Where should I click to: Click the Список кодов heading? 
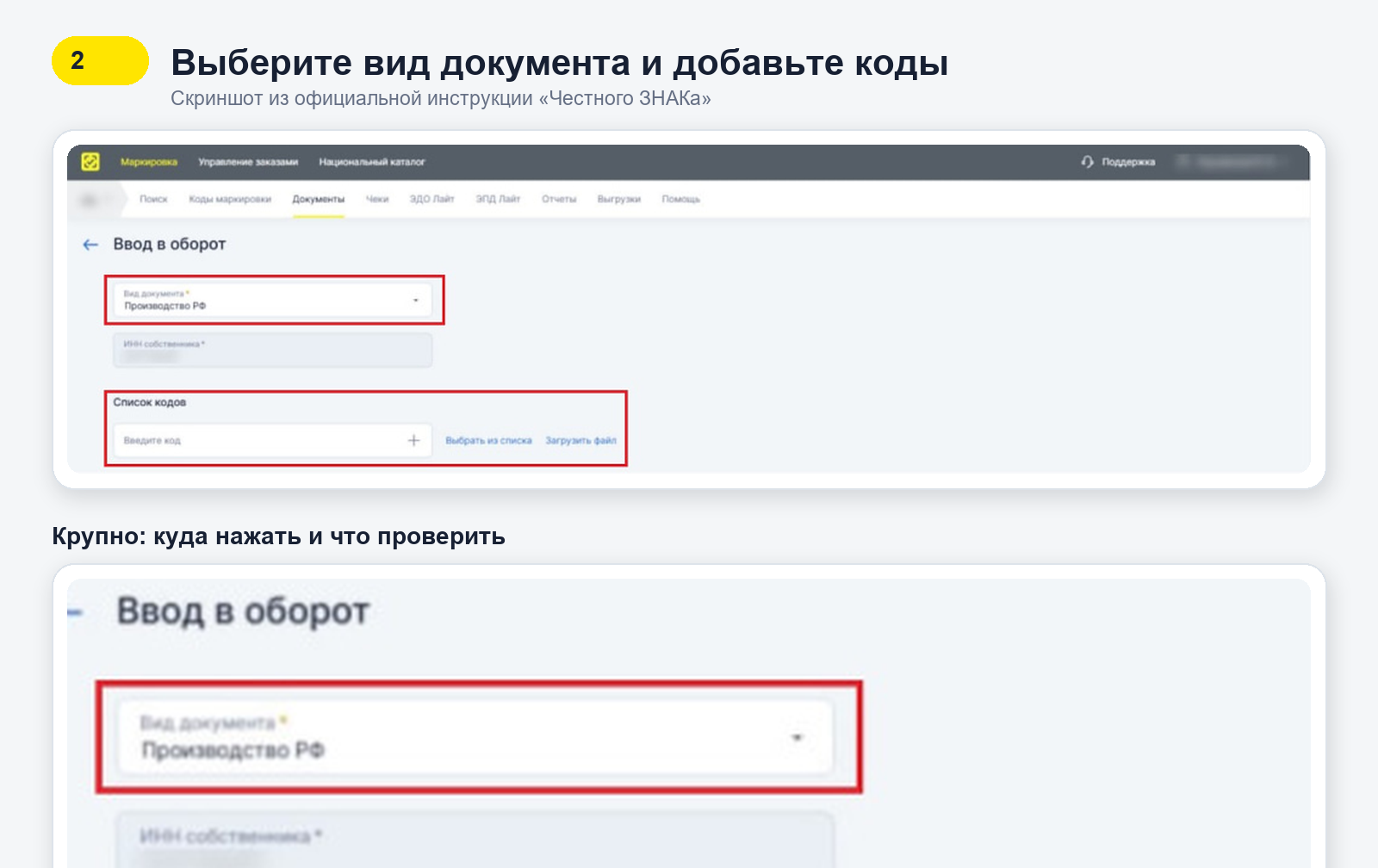pos(150,402)
